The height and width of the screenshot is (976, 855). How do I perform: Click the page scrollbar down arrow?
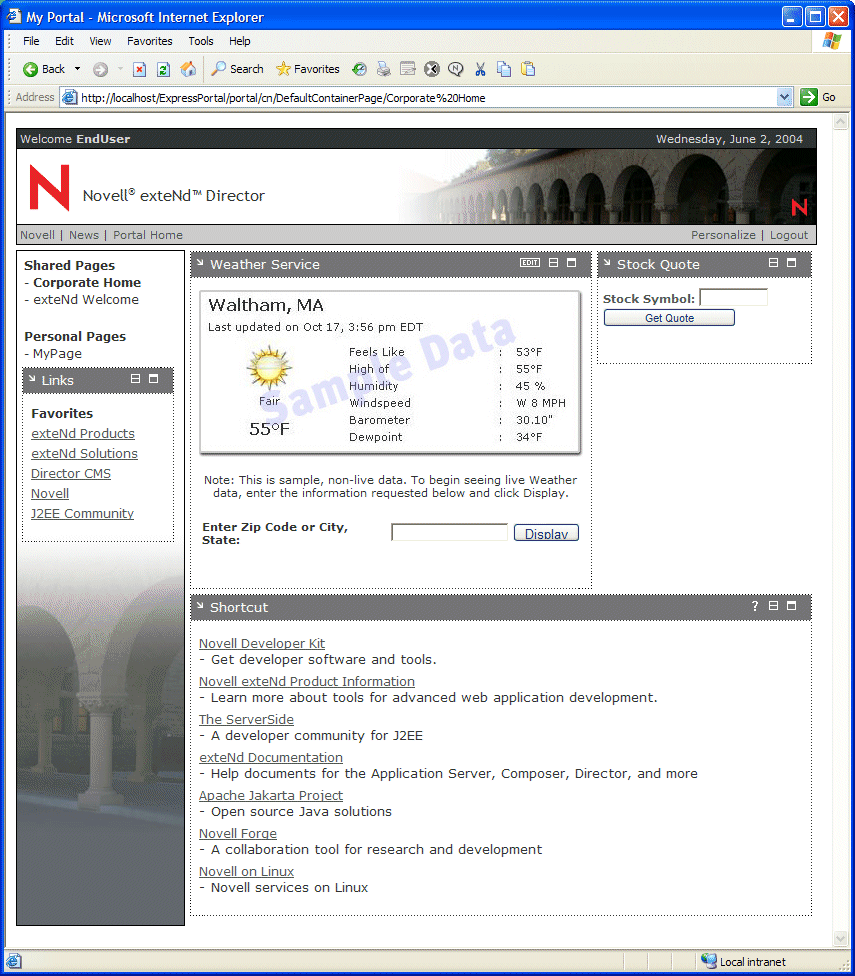click(840, 938)
